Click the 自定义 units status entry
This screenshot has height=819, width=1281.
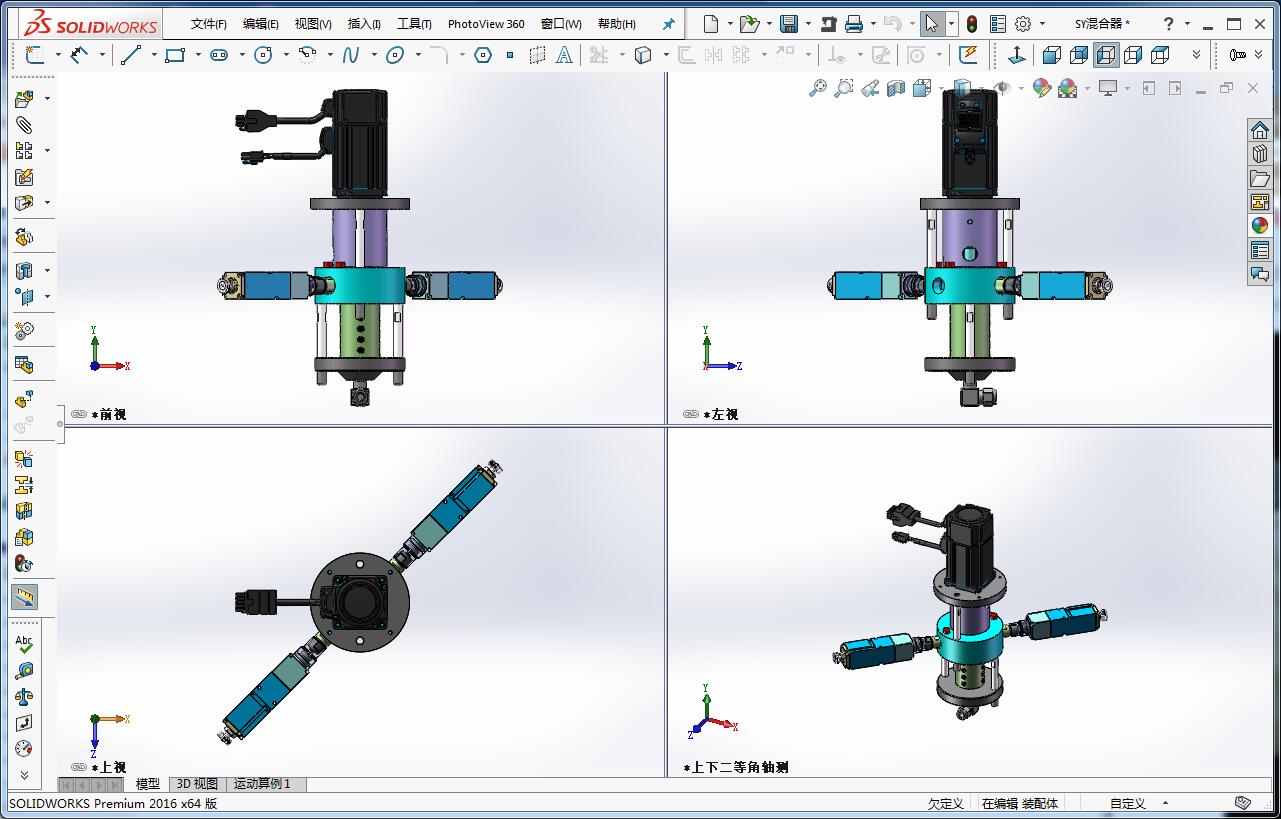coord(1127,803)
